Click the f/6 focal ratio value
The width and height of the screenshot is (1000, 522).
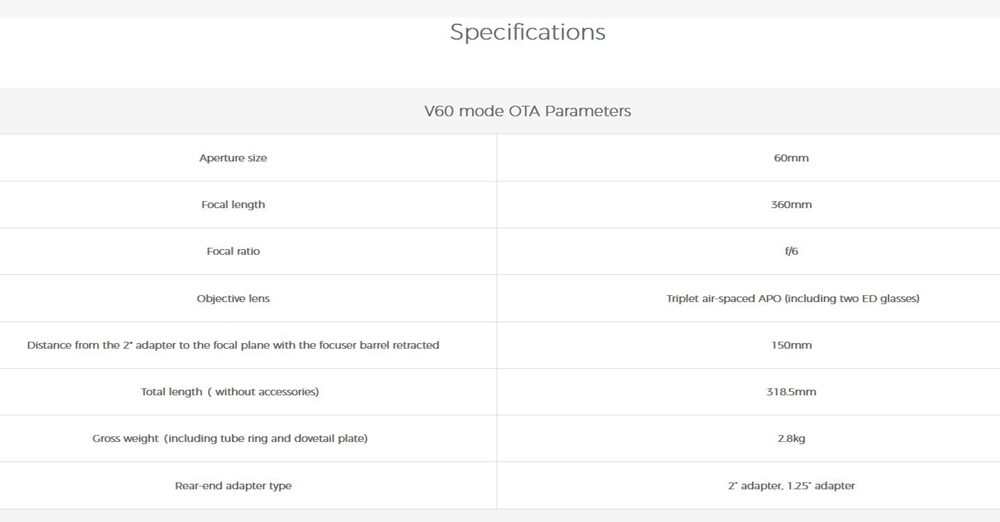(x=791, y=251)
